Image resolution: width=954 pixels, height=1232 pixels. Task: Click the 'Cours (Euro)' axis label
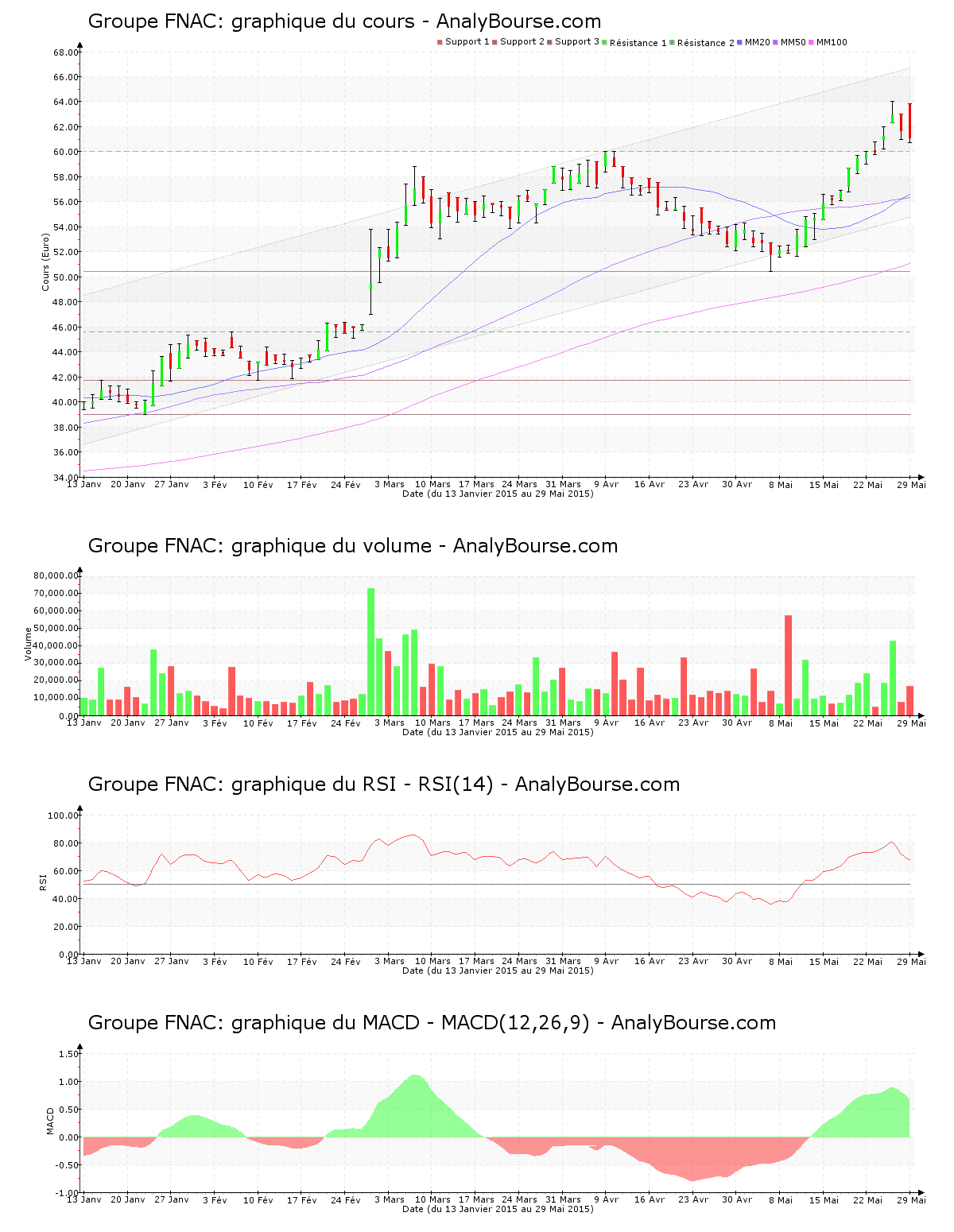coord(45,262)
